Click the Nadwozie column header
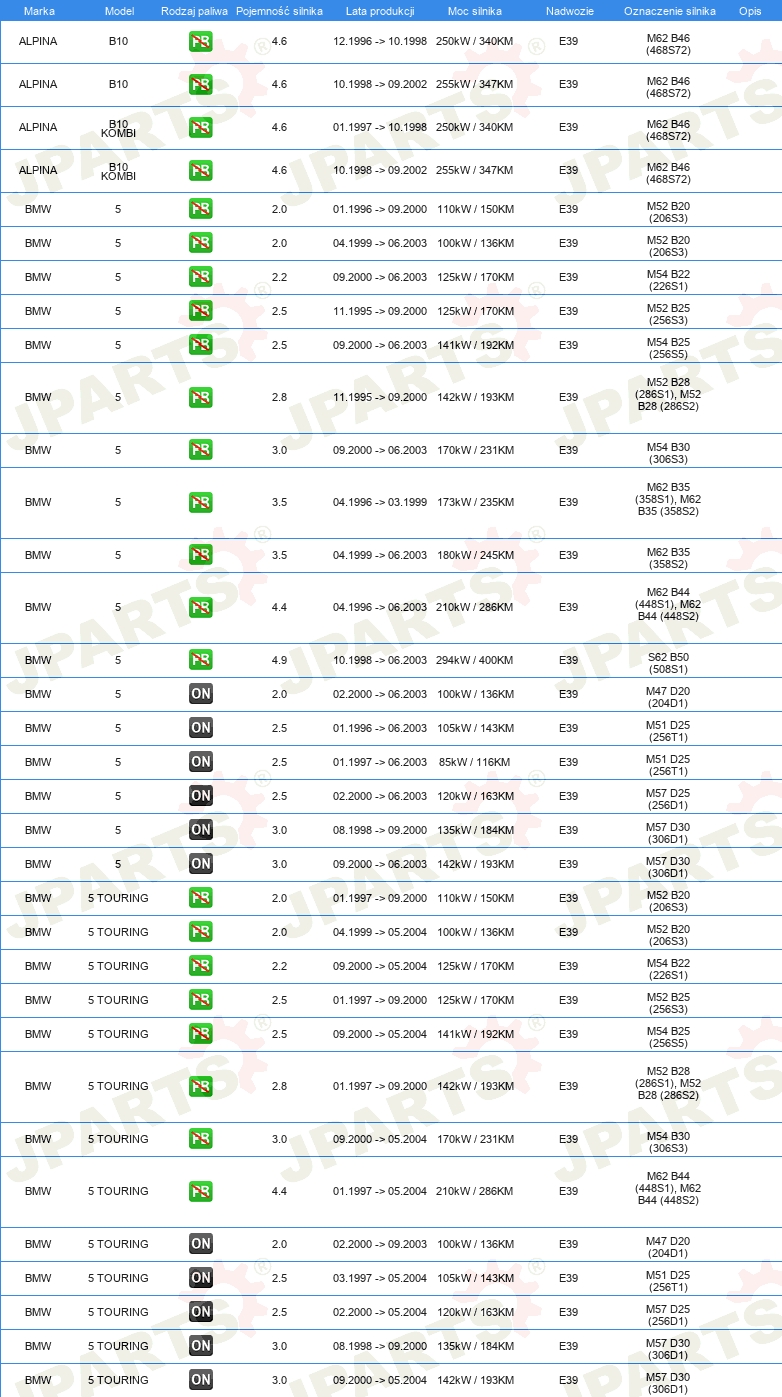The image size is (782, 1397). (x=569, y=11)
